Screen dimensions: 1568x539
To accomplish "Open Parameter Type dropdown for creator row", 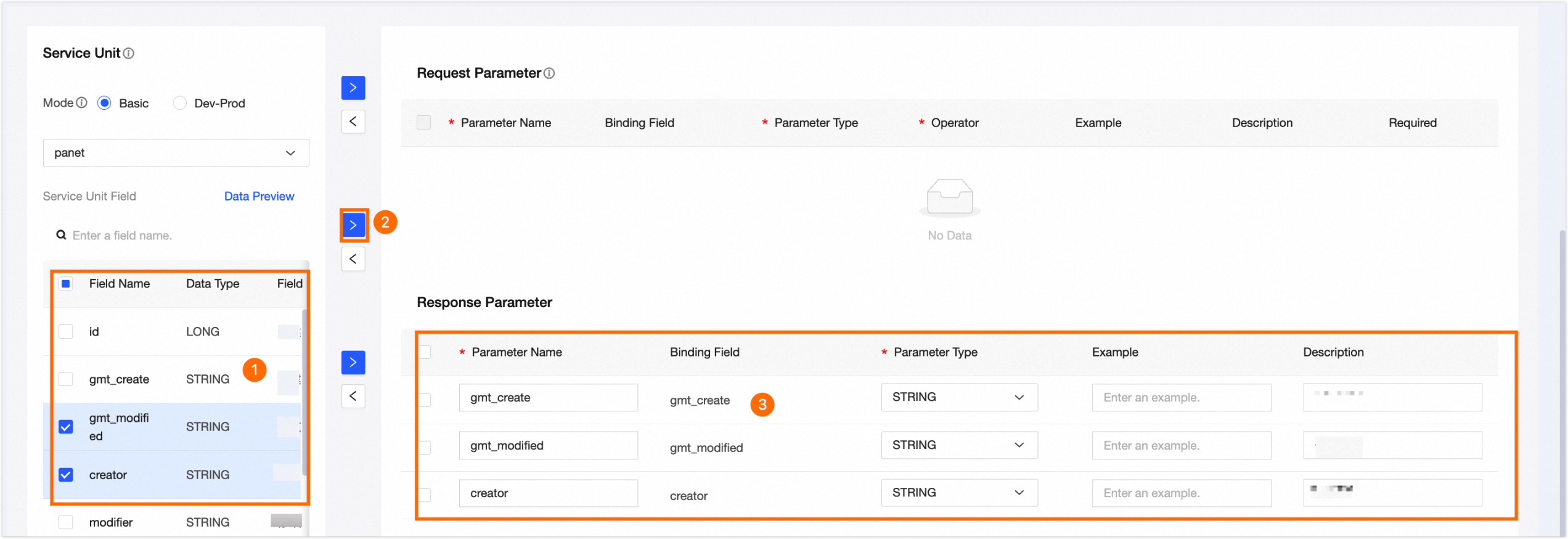I will click(959, 493).
